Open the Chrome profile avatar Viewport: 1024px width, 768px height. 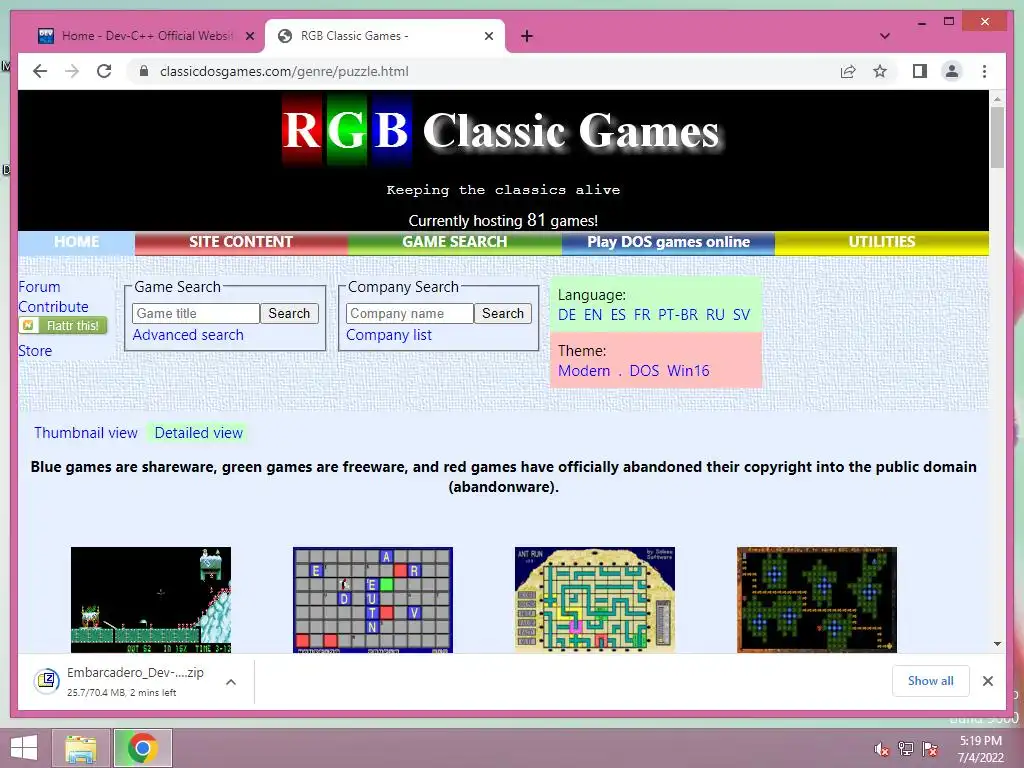[952, 71]
